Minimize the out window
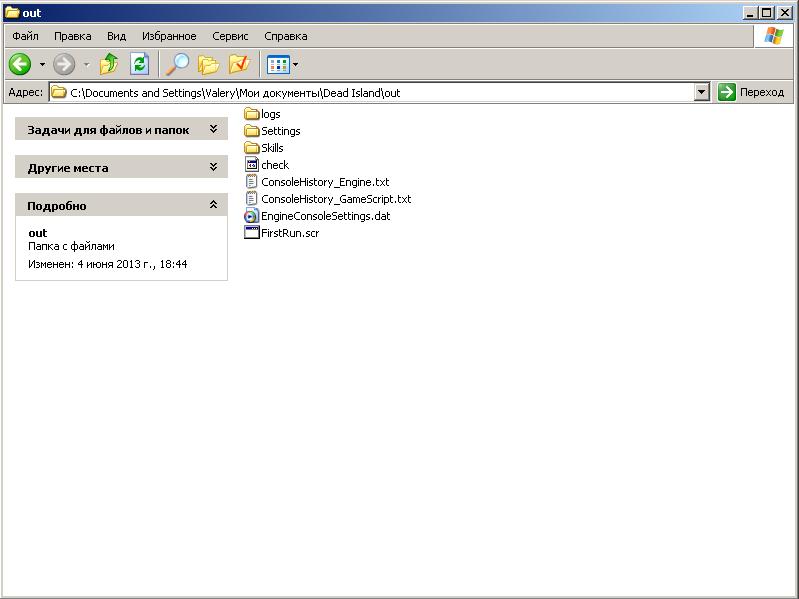This screenshot has width=799, height=599. (x=750, y=13)
